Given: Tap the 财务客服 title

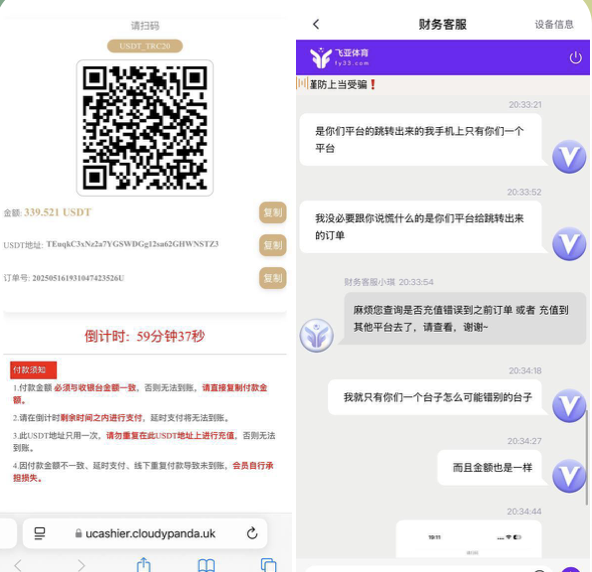Looking at the screenshot, I should tap(442, 25).
